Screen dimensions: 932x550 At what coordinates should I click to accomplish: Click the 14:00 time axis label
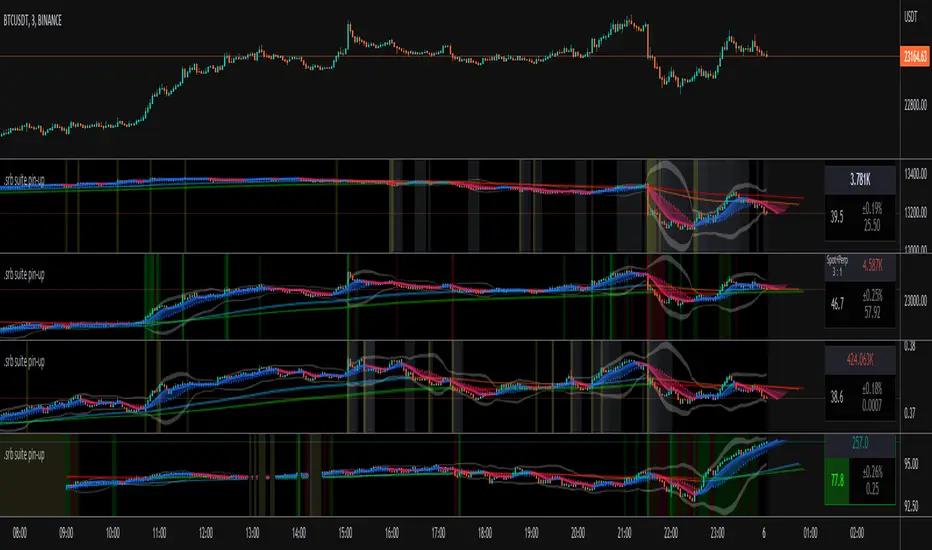point(298,533)
